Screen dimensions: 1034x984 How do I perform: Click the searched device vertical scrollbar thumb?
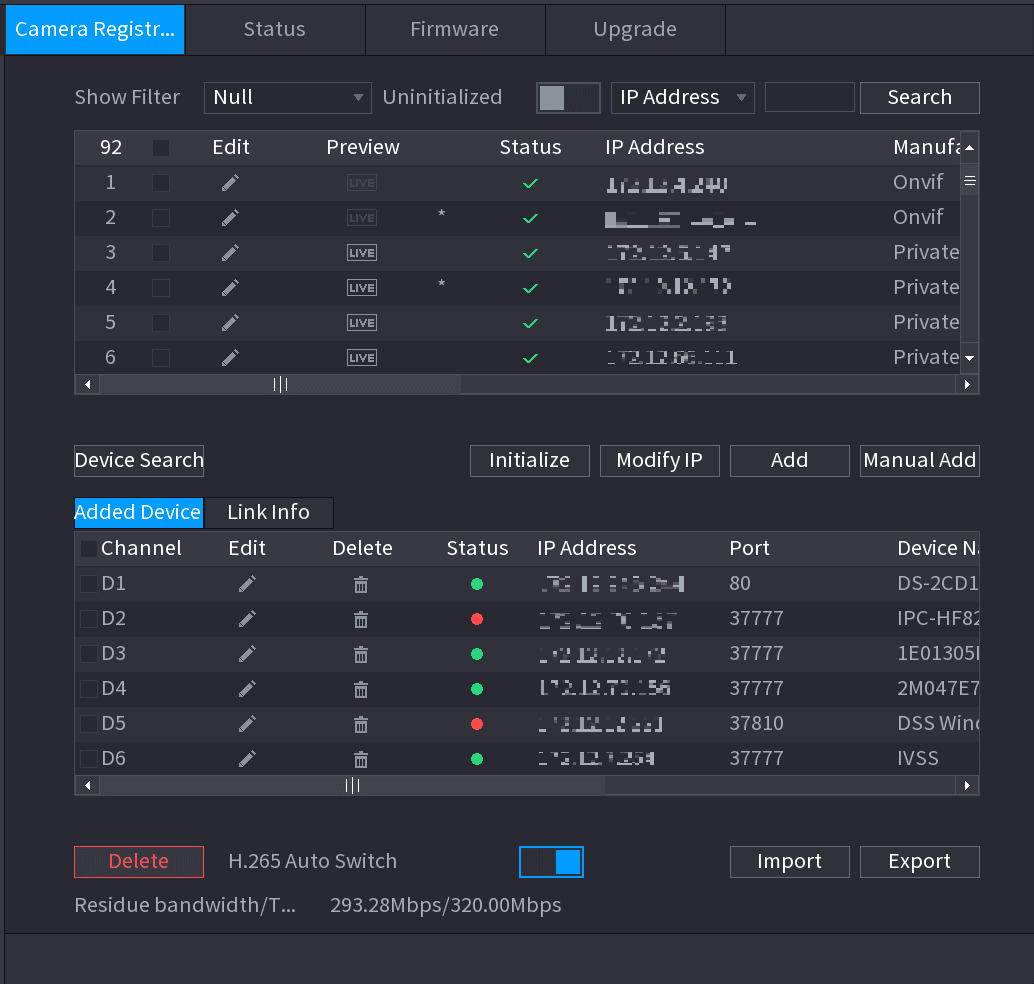[969, 181]
